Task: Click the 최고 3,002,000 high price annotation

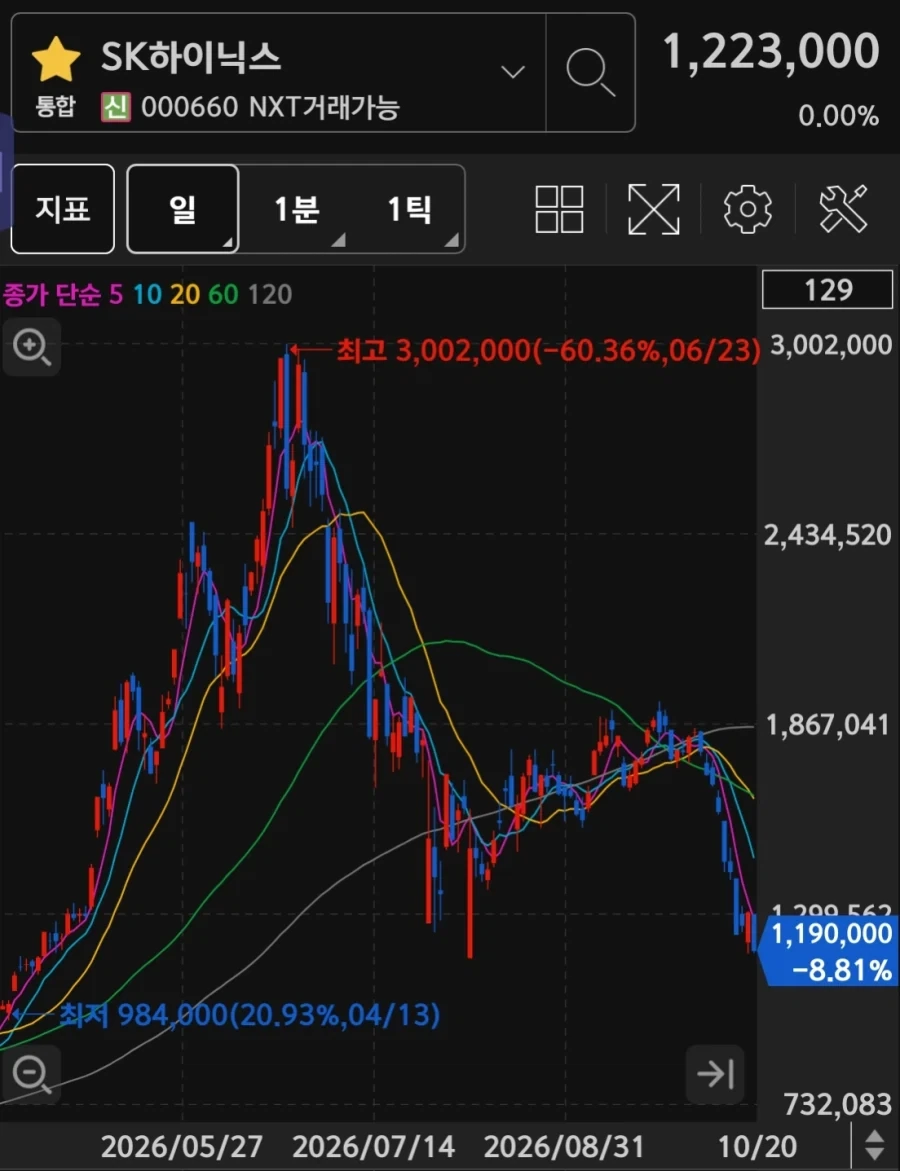Action: (x=547, y=350)
